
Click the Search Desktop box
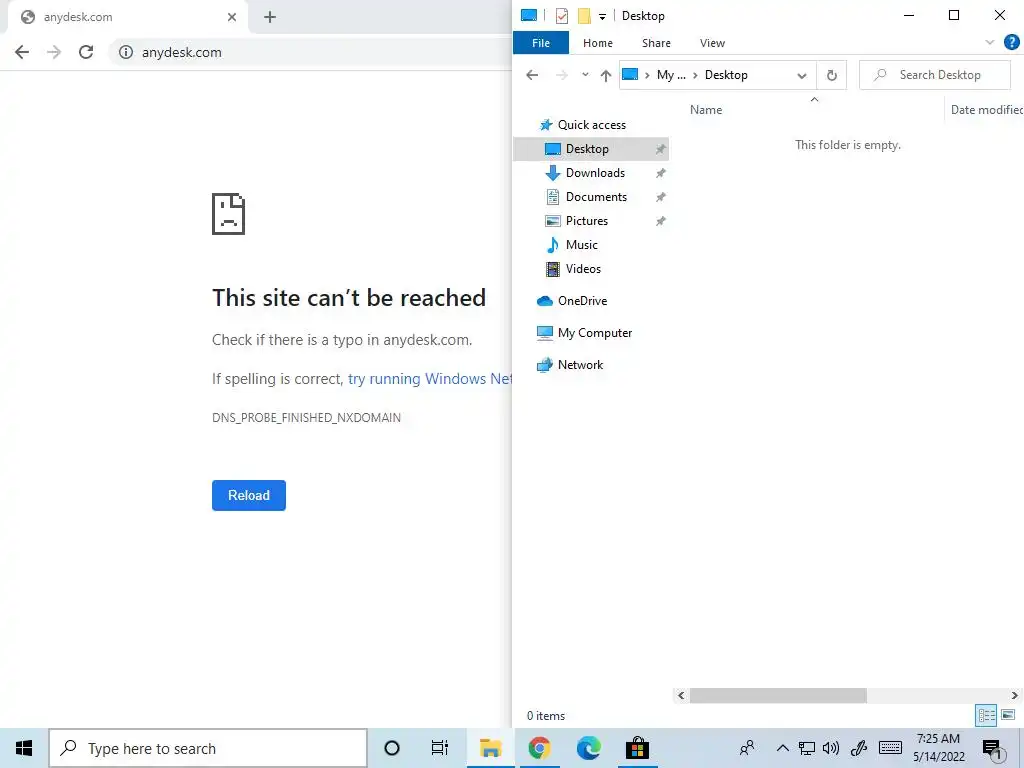pyautogui.click(x=935, y=75)
